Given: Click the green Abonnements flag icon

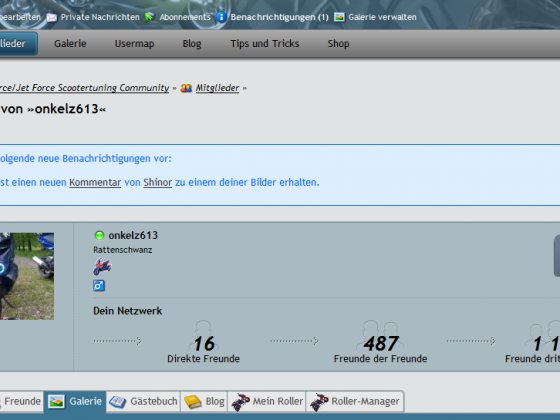Looking at the screenshot, I should coord(150,17).
